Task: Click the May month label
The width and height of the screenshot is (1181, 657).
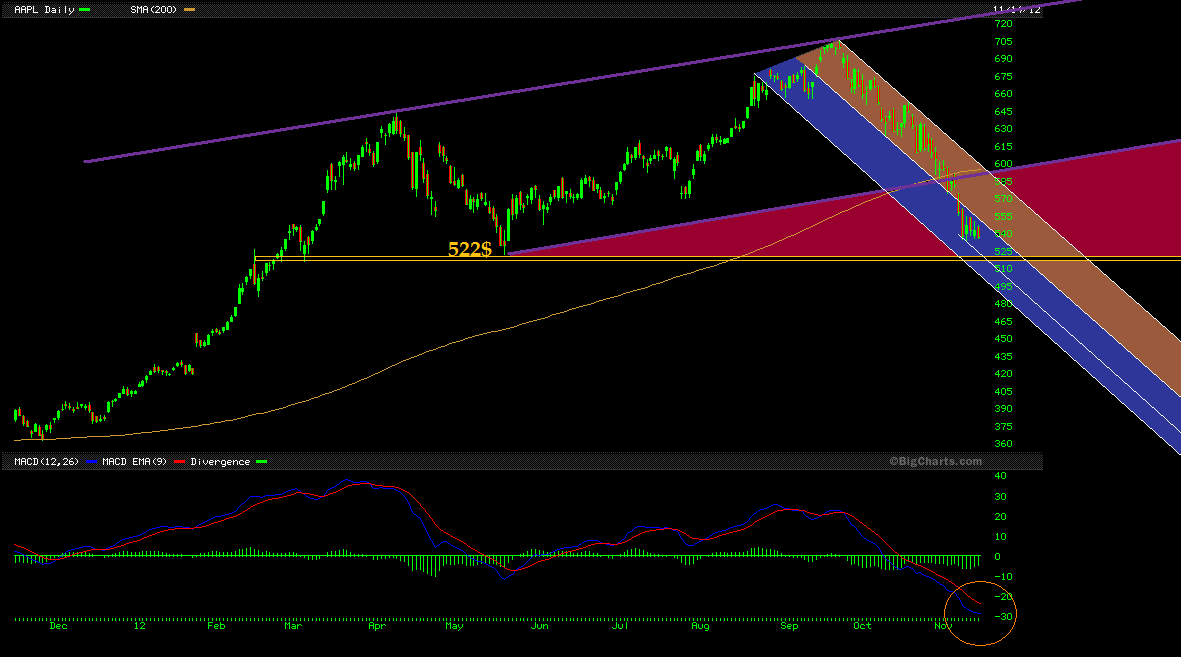Action: (x=454, y=626)
